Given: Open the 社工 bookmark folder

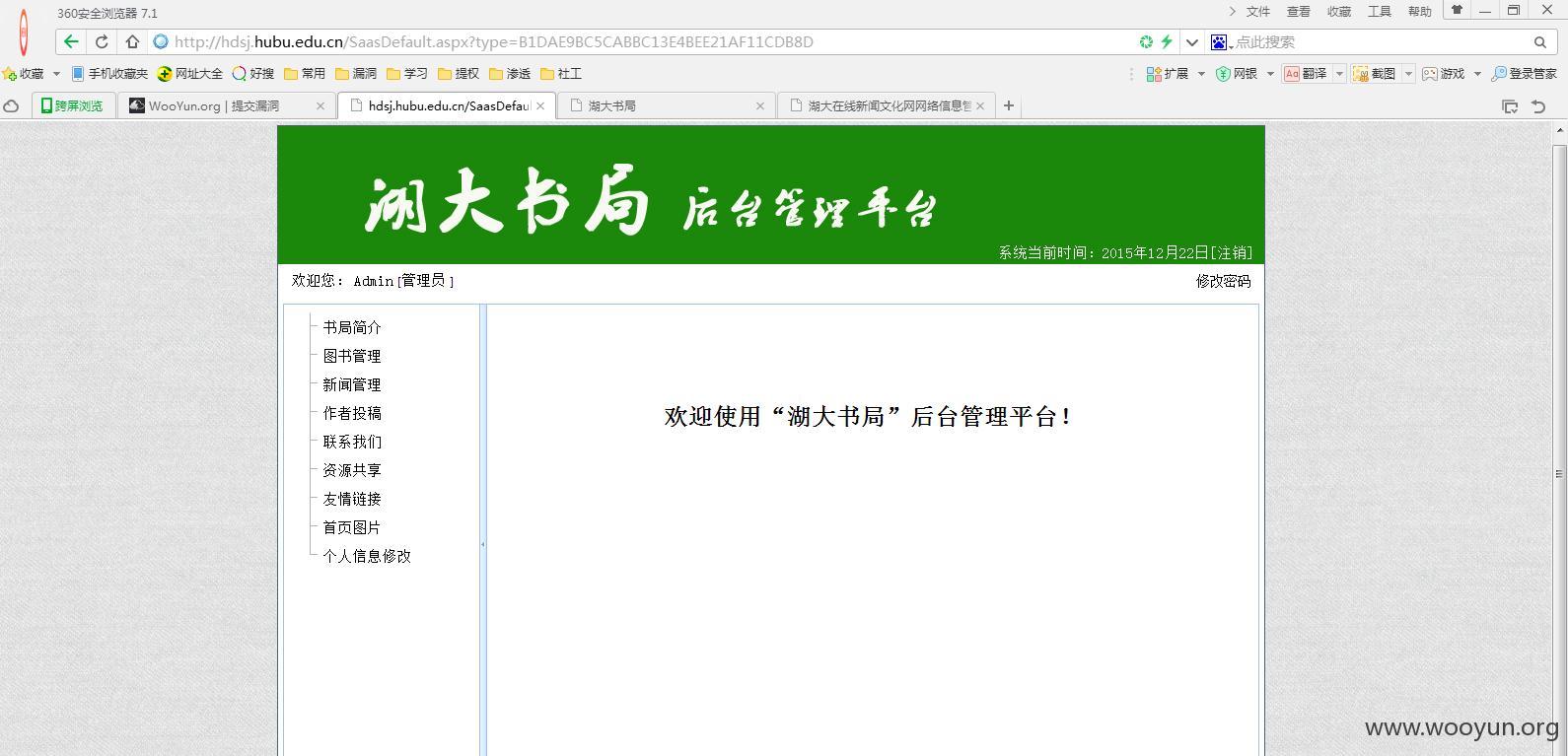Looking at the screenshot, I should [561, 74].
